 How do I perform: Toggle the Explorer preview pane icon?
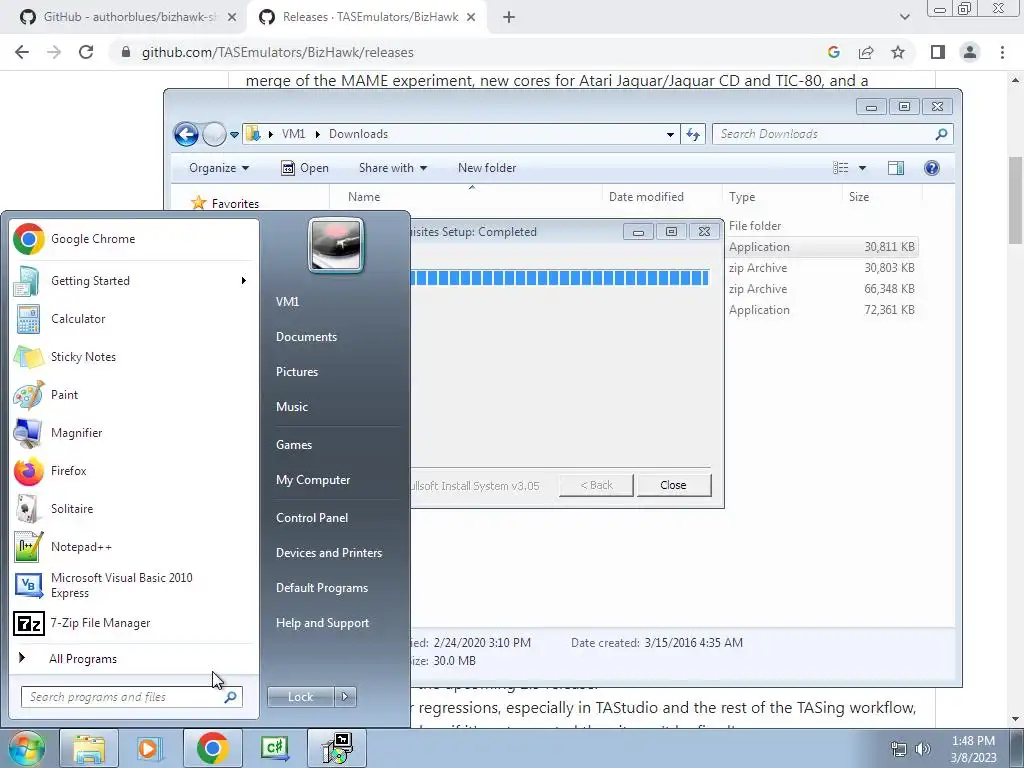click(896, 168)
